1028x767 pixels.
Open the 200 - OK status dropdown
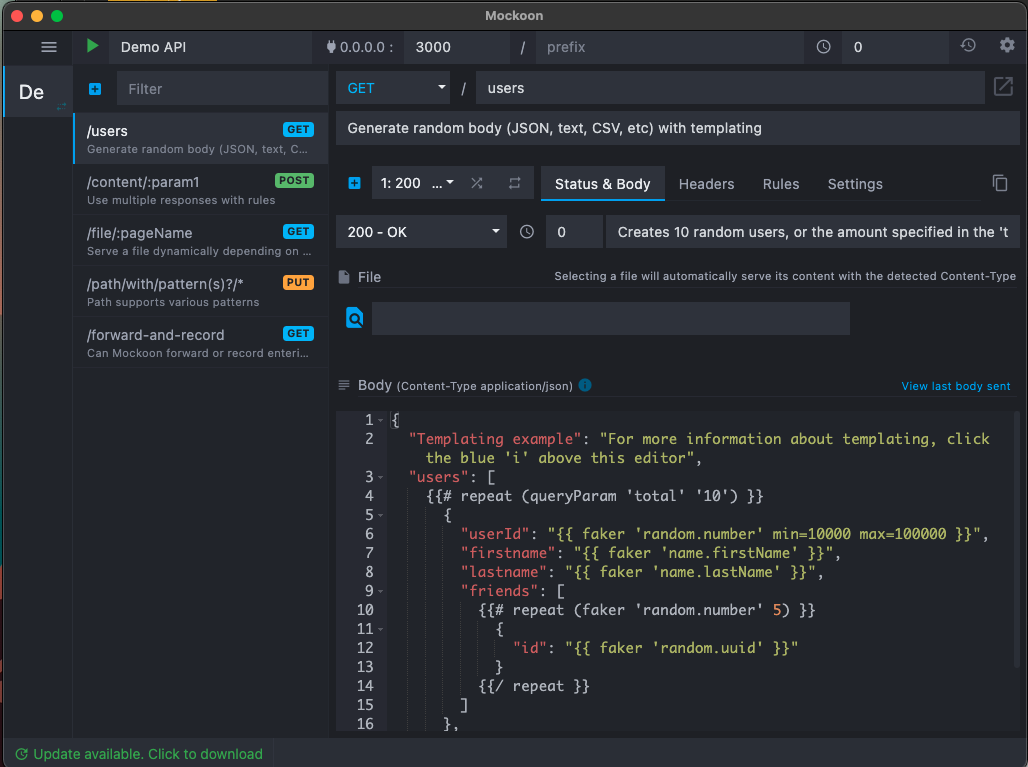pyautogui.click(x=421, y=231)
